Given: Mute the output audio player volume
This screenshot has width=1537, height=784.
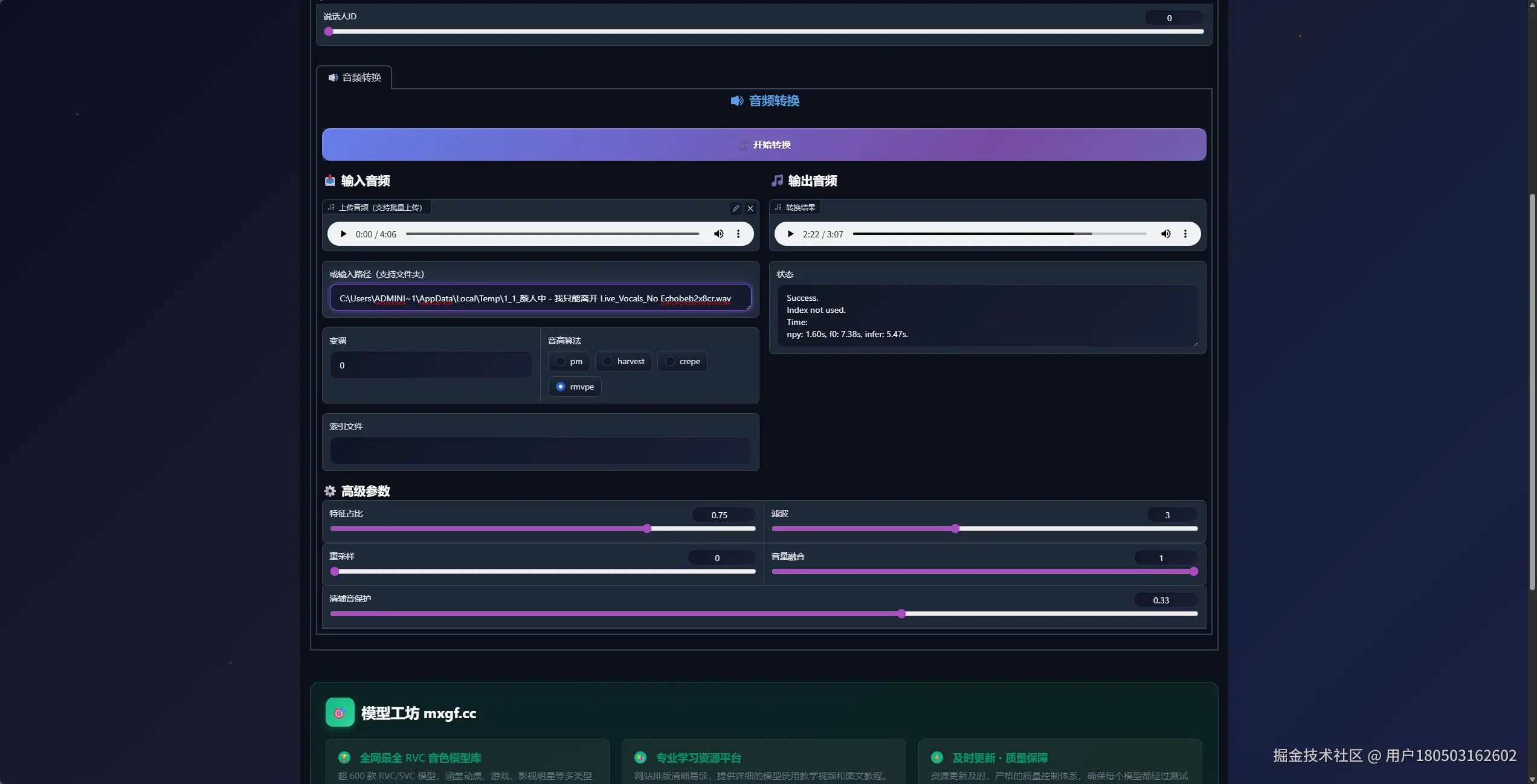Looking at the screenshot, I should [1165, 234].
